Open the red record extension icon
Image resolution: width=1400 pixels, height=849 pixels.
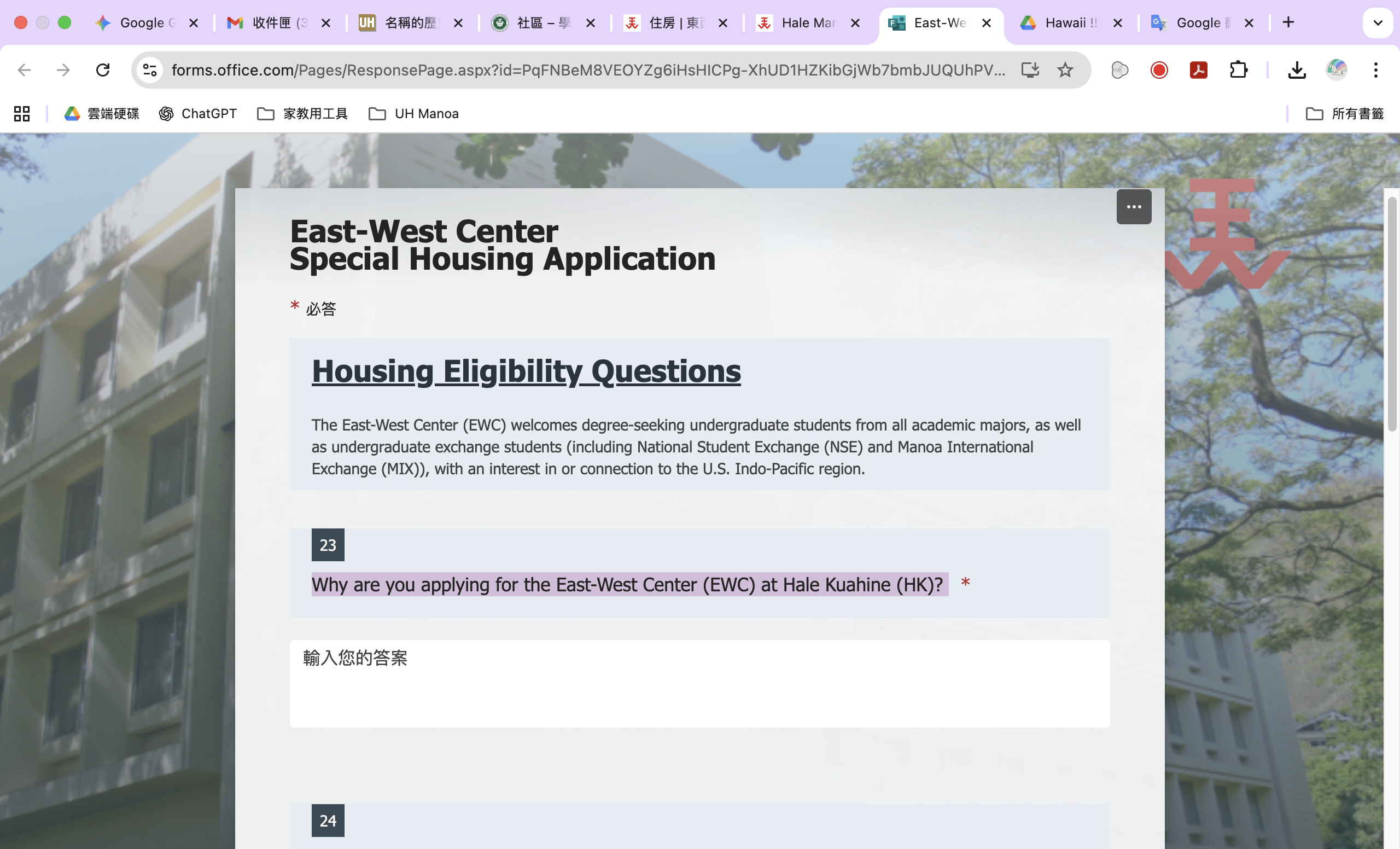click(1159, 71)
